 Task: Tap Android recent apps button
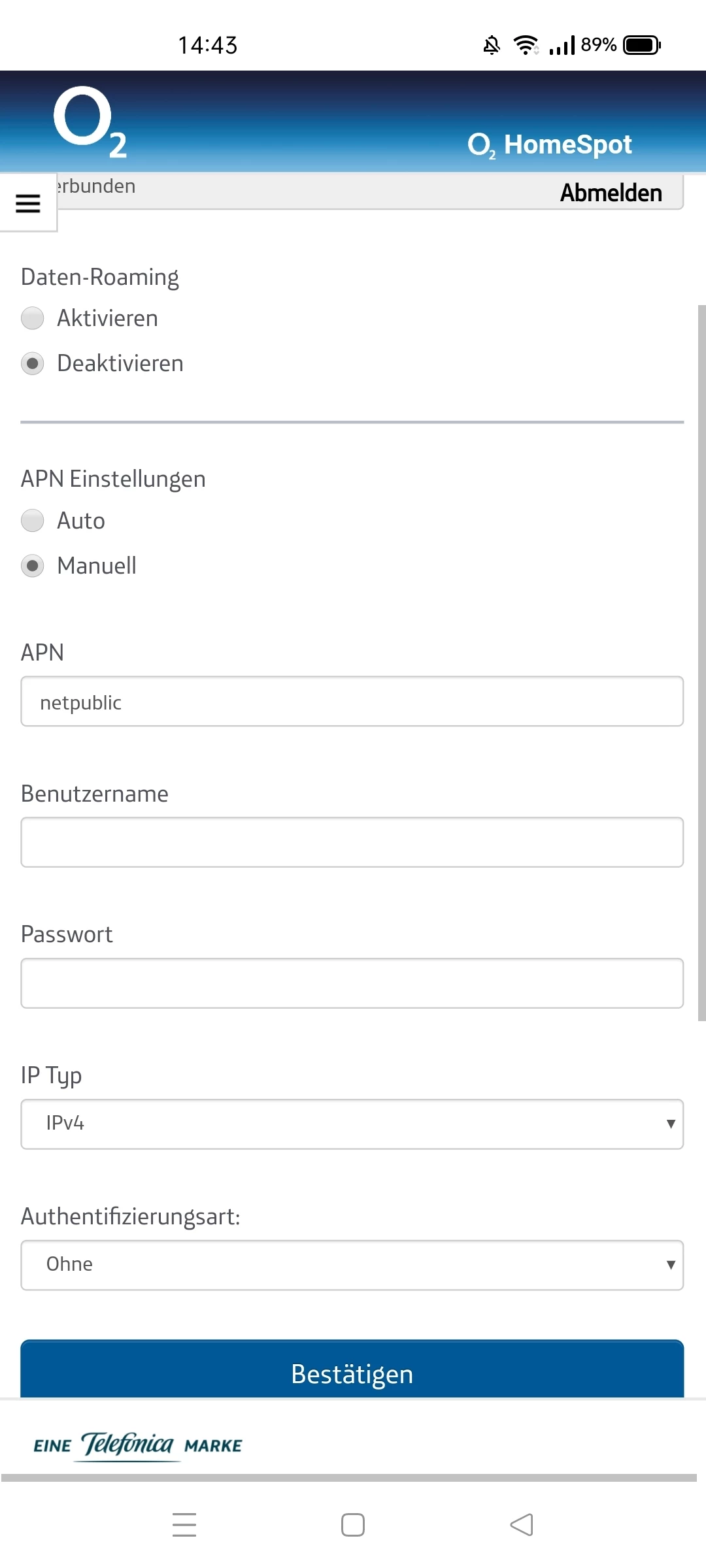pyautogui.click(x=184, y=1525)
